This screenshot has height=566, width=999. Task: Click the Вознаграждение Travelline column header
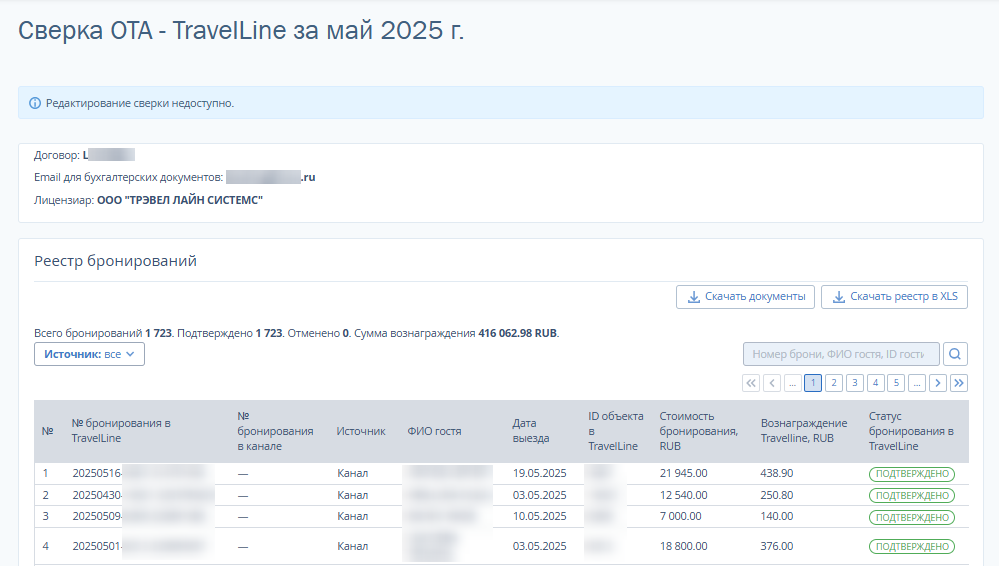tap(803, 431)
